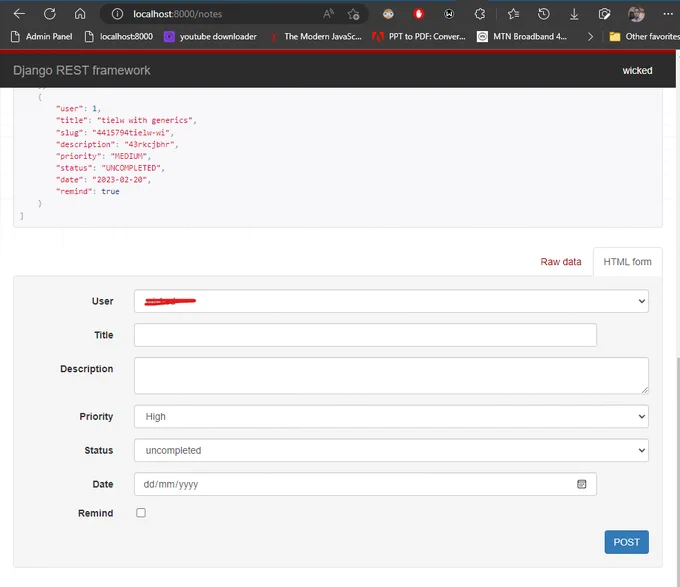Screen dimensions: 680x587
Task: Add this page to favorites star icon
Action: [353, 14]
